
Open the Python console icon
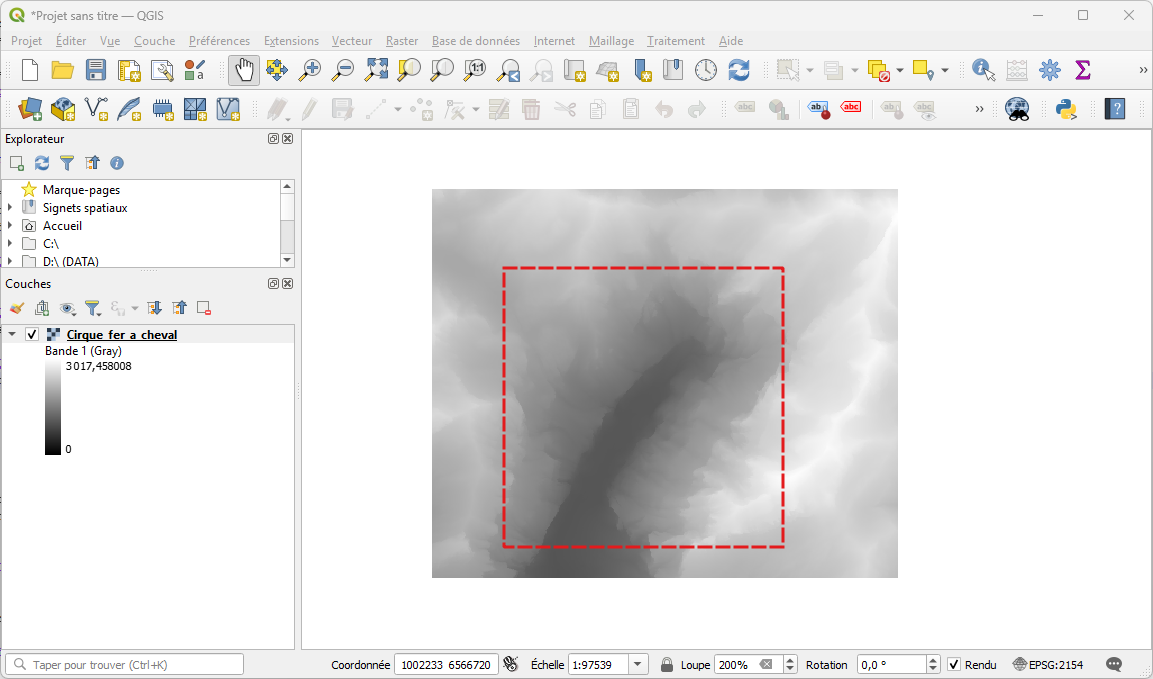[x=1066, y=109]
